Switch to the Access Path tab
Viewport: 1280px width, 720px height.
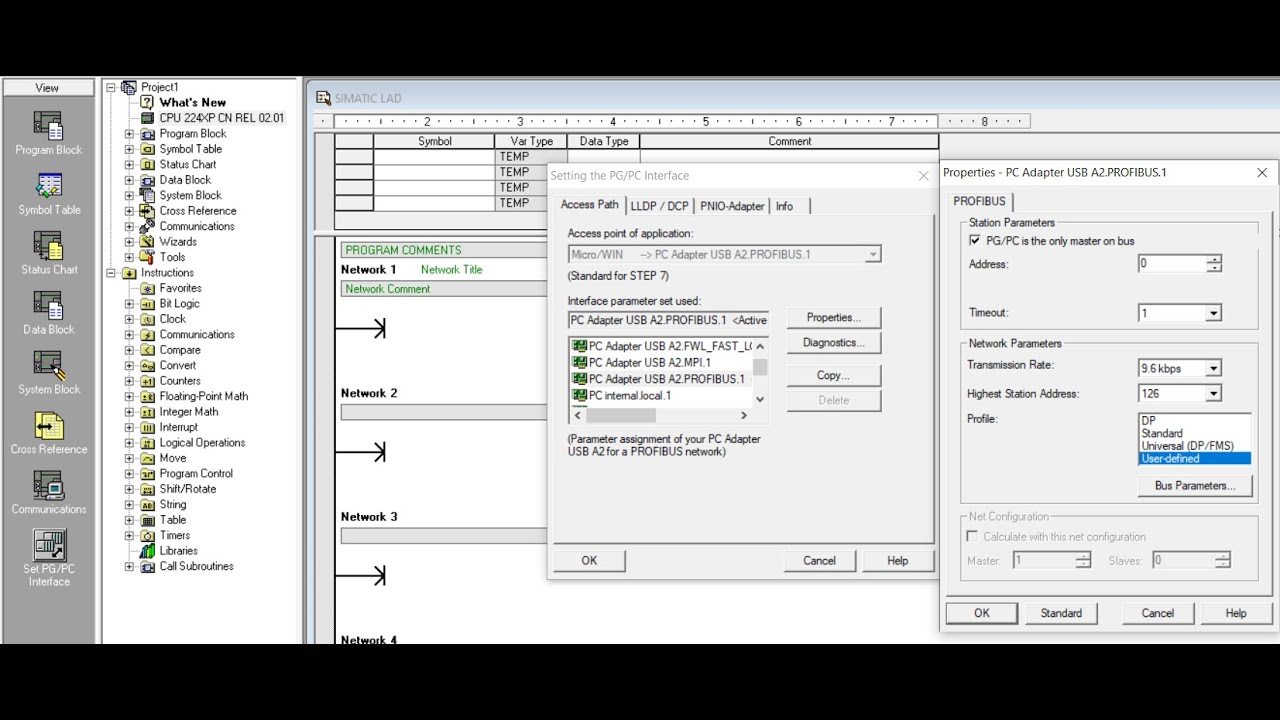590,205
